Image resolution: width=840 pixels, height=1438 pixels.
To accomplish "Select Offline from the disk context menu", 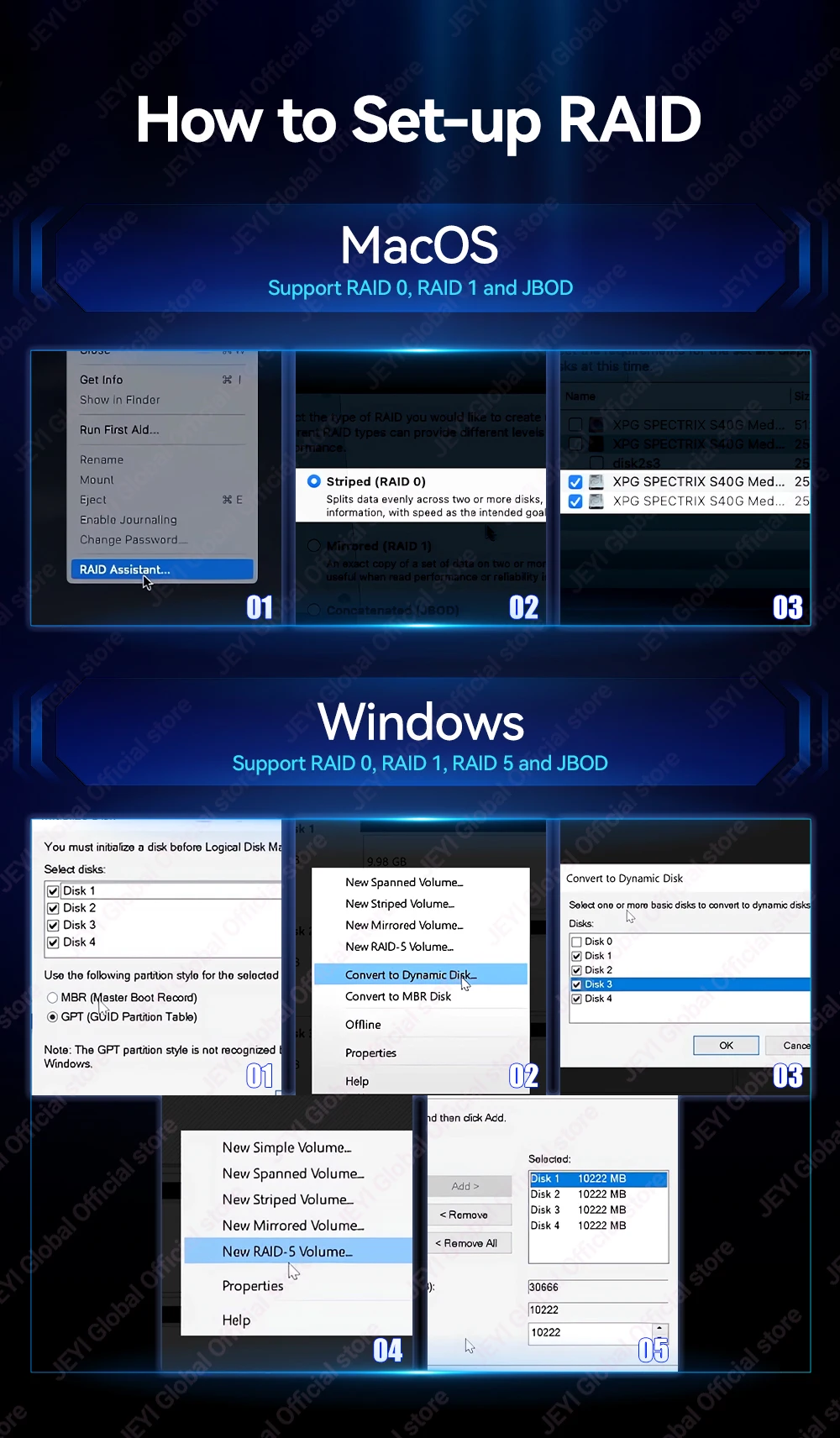I will pos(363,1025).
